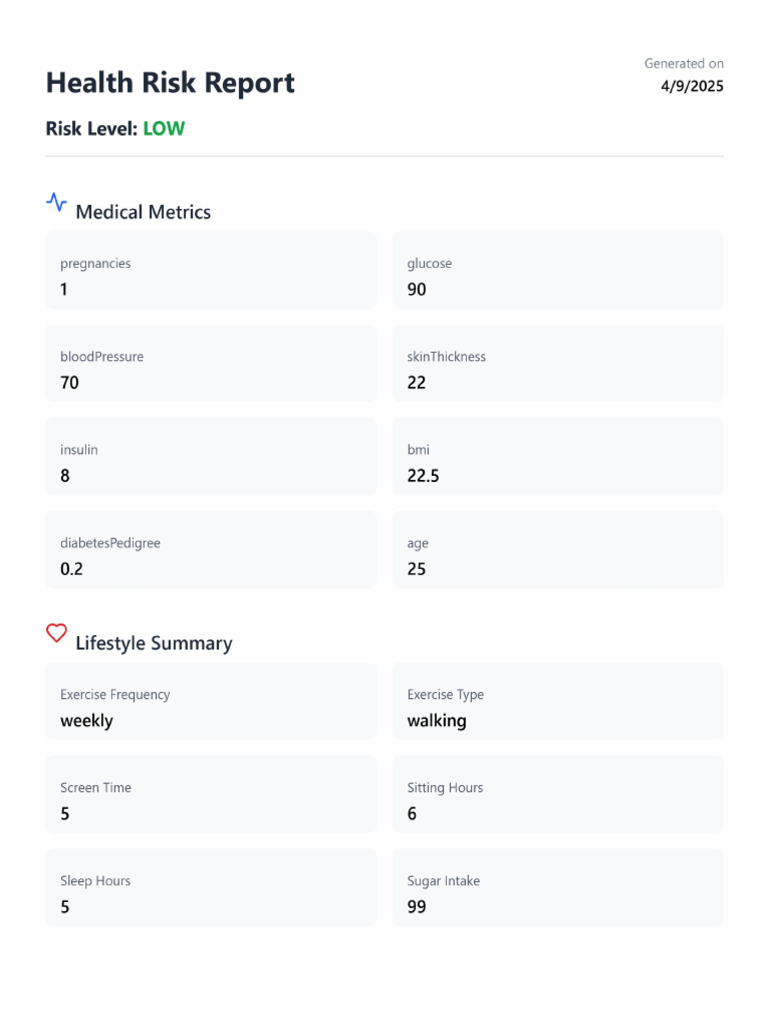Viewport: 768px width, 1024px height.
Task: Click the Health Risk Report title
Action: [170, 83]
